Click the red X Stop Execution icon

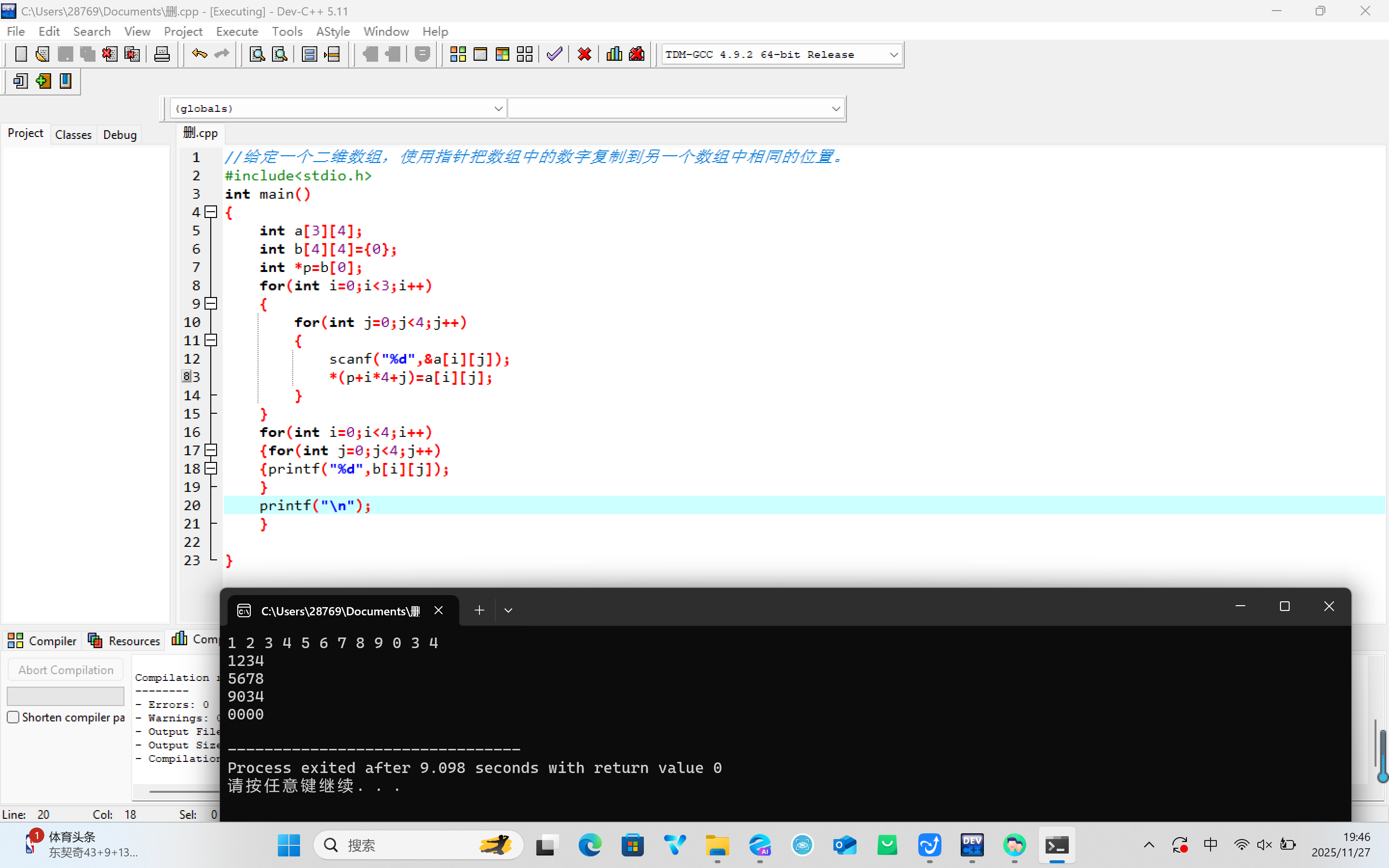click(x=585, y=54)
